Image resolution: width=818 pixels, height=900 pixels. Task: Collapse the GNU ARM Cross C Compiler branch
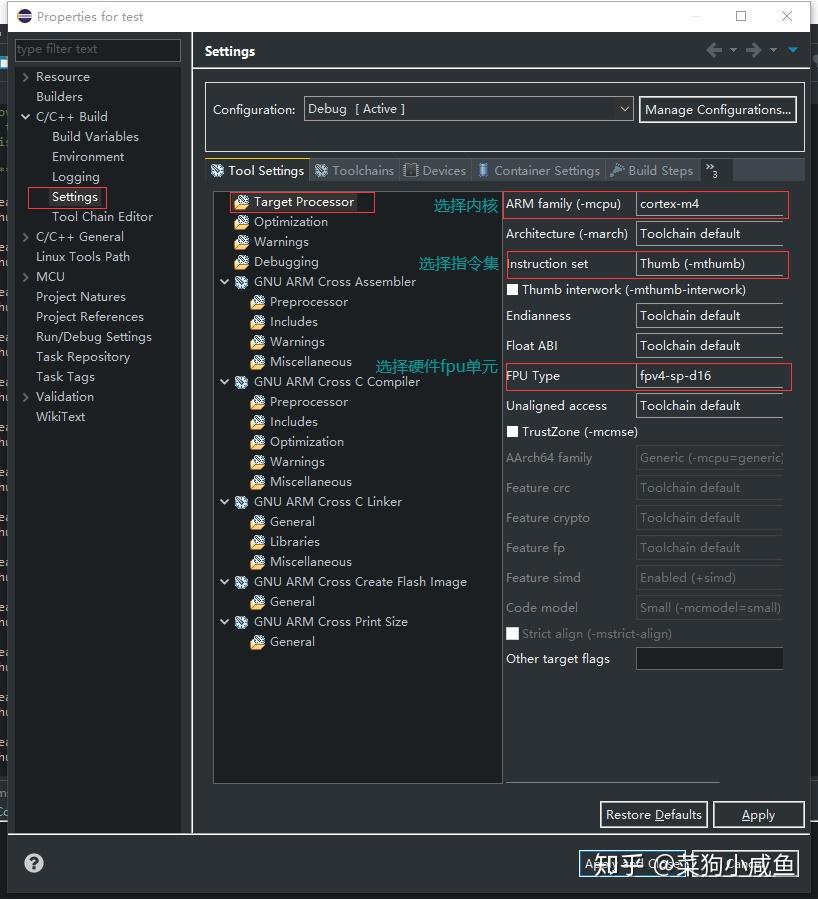[x=224, y=381]
